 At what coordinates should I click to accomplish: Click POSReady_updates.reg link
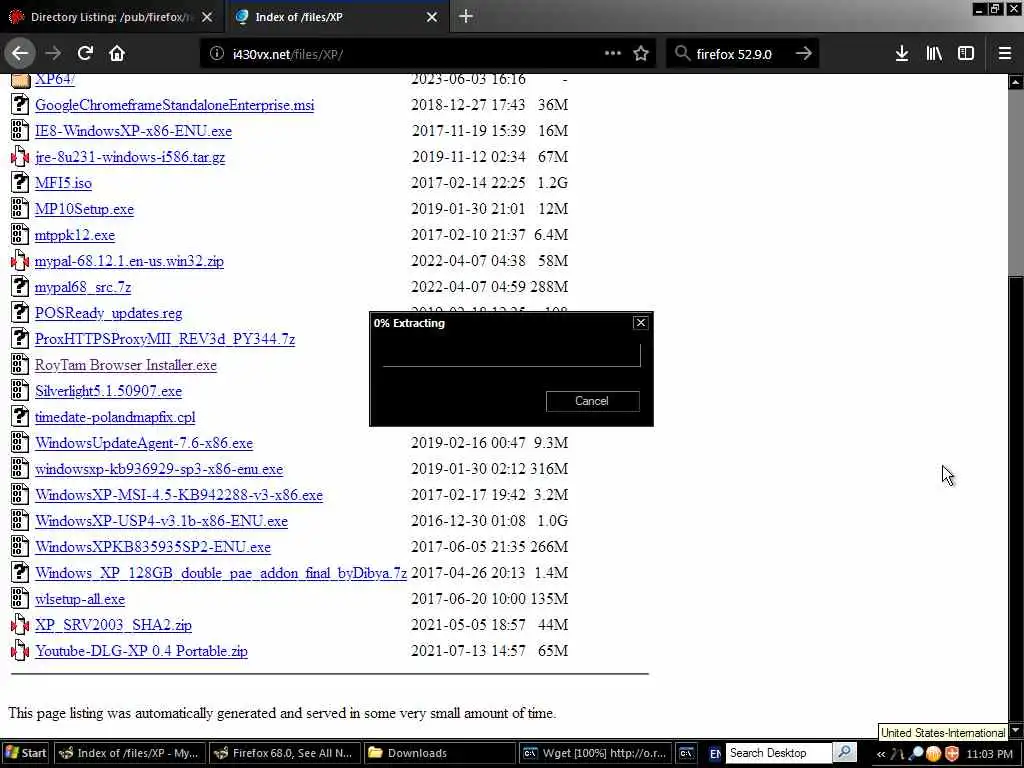[x=108, y=313]
